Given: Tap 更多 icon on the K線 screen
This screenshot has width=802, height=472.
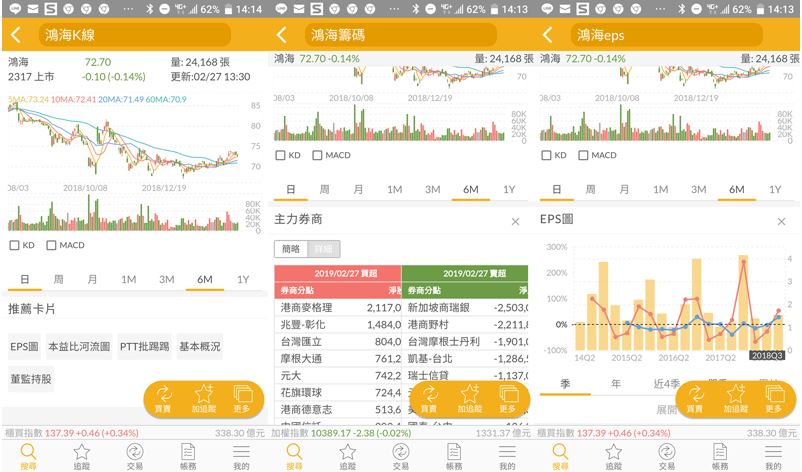Looking at the screenshot, I should (242, 399).
